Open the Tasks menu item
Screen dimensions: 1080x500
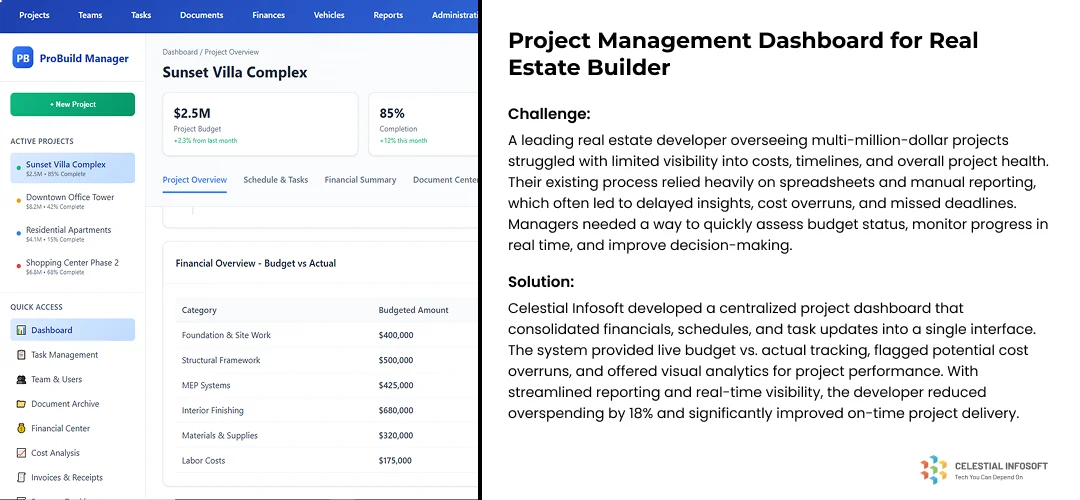coord(141,15)
